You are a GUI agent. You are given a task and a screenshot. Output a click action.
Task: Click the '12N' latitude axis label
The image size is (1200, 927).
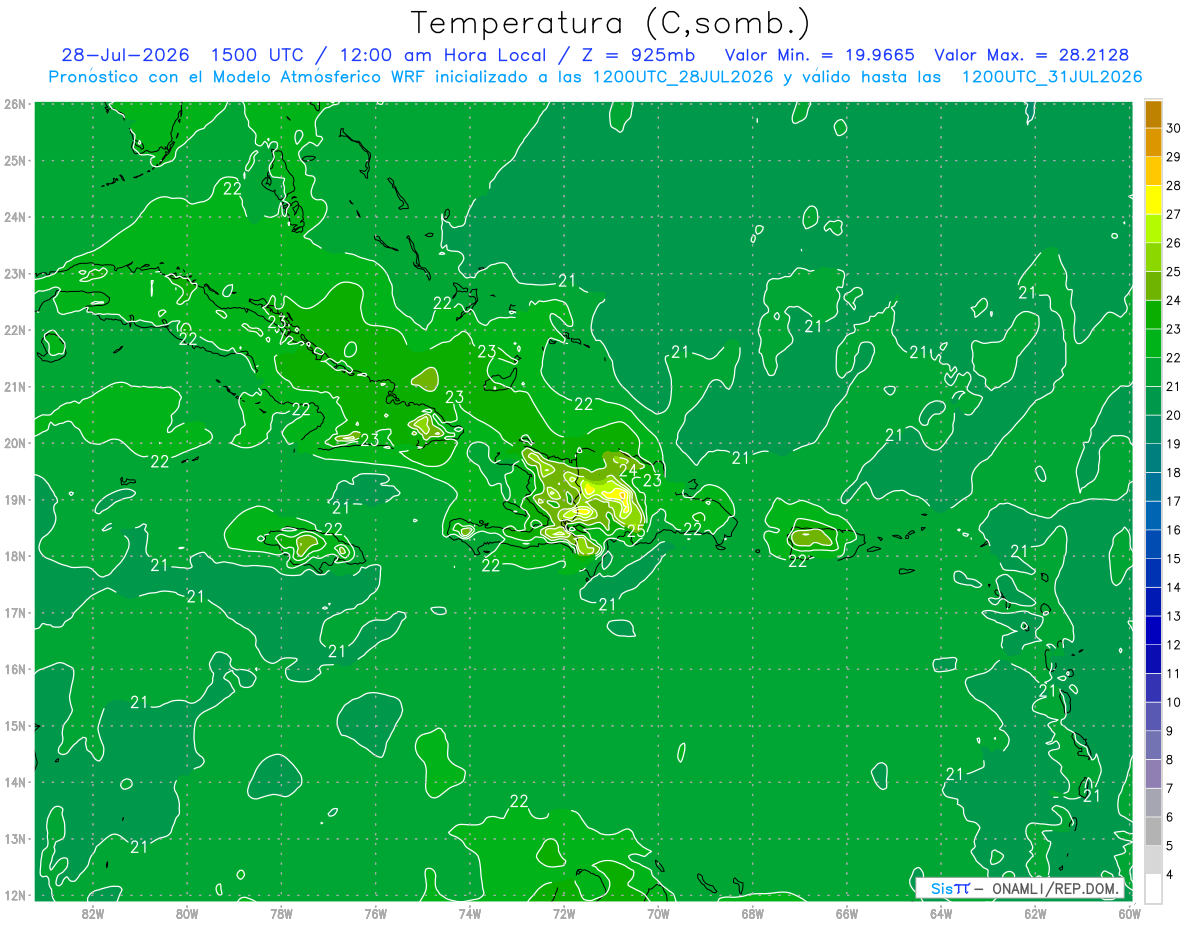[15, 895]
